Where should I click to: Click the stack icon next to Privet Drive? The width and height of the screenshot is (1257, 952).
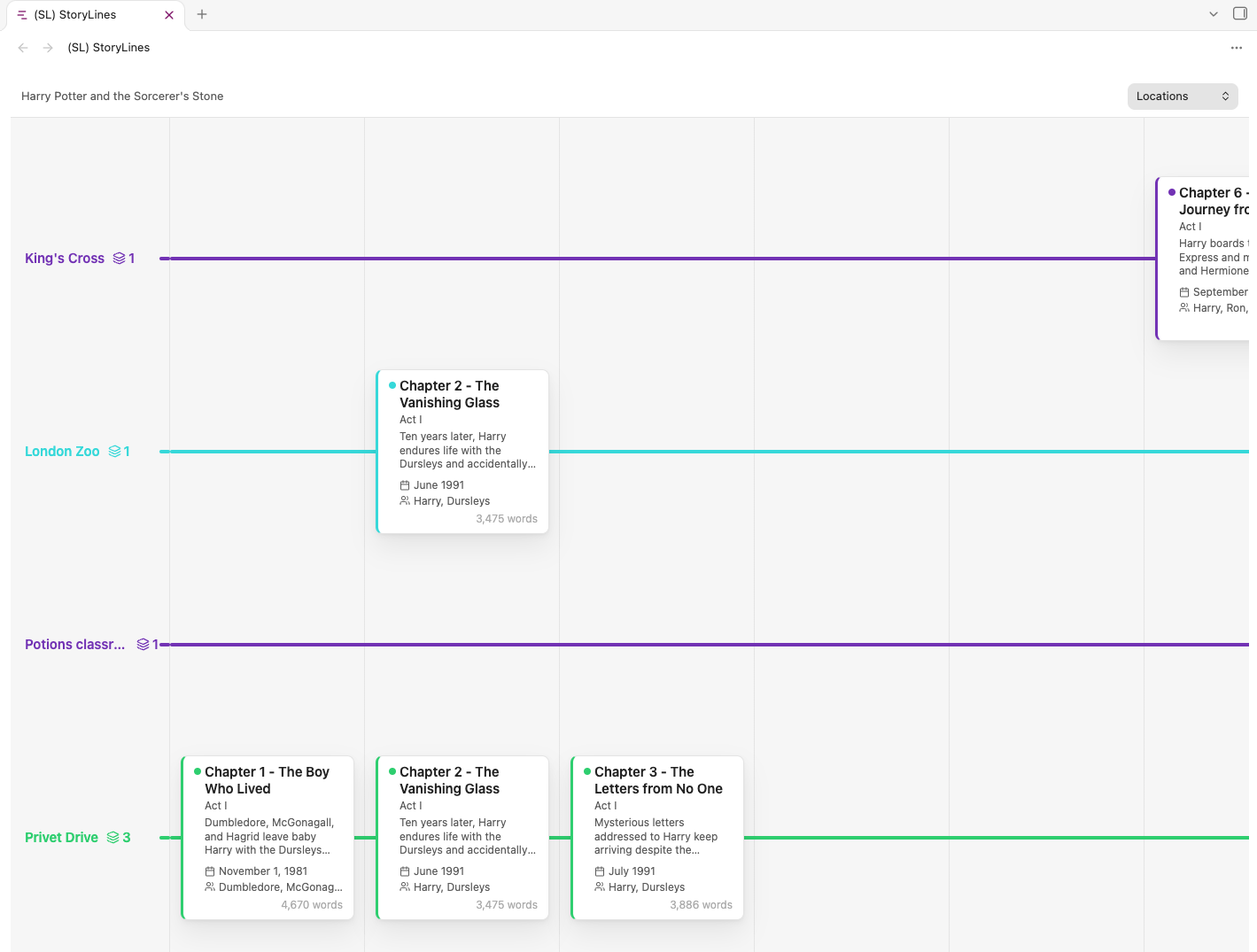[113, 838]
